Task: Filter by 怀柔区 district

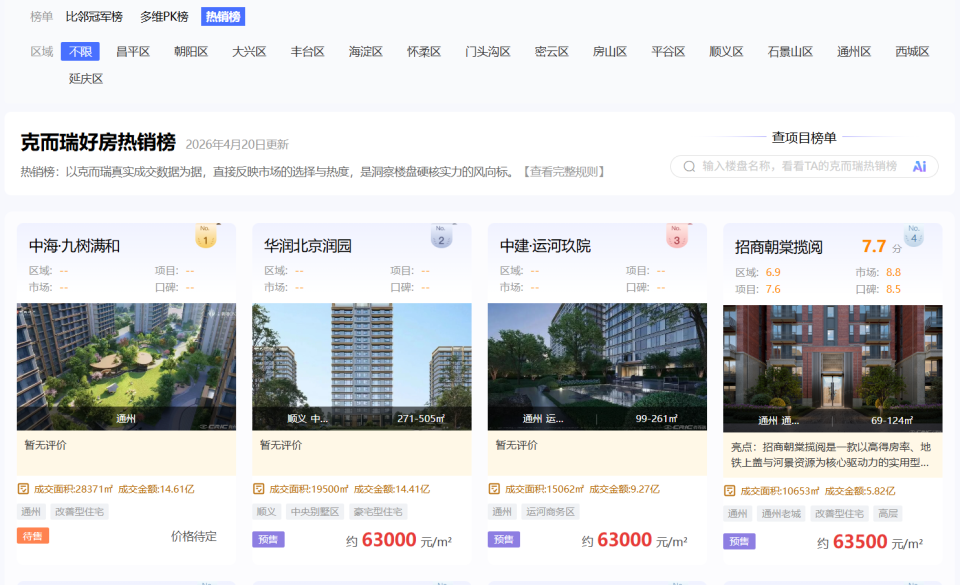Action: click(x=424, y=51)
